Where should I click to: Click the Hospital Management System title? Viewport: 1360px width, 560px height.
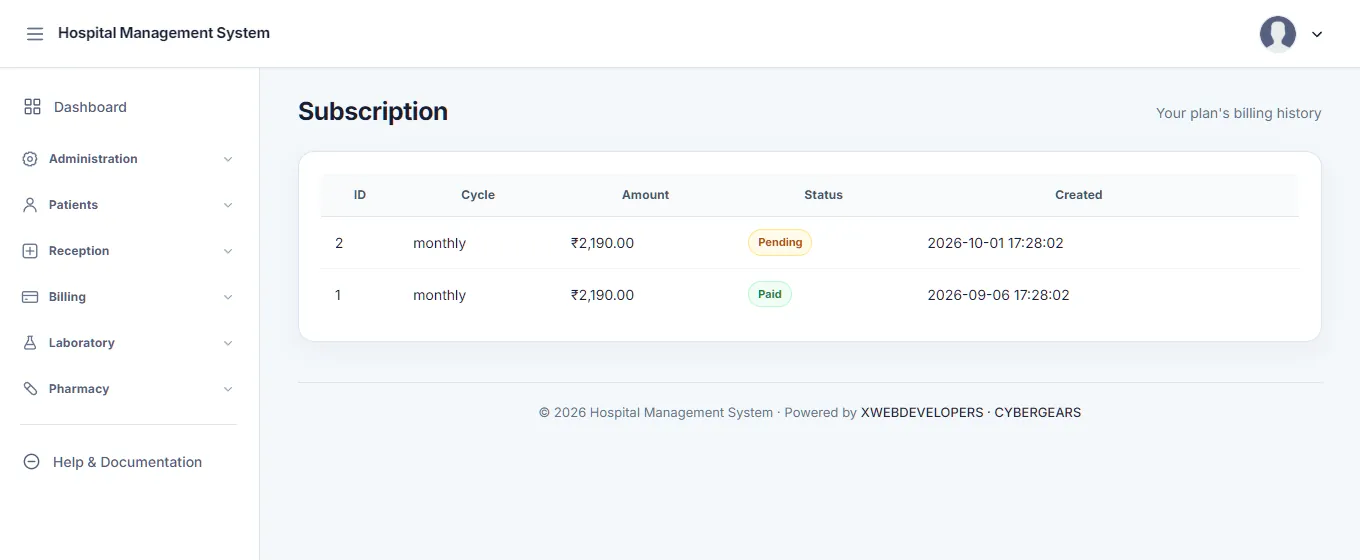[x=164, y=33]
